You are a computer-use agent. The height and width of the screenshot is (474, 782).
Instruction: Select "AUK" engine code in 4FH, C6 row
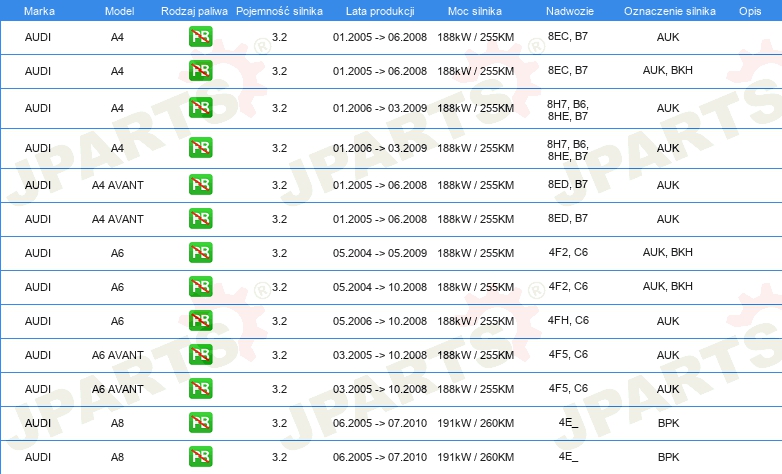click(668, 321)
